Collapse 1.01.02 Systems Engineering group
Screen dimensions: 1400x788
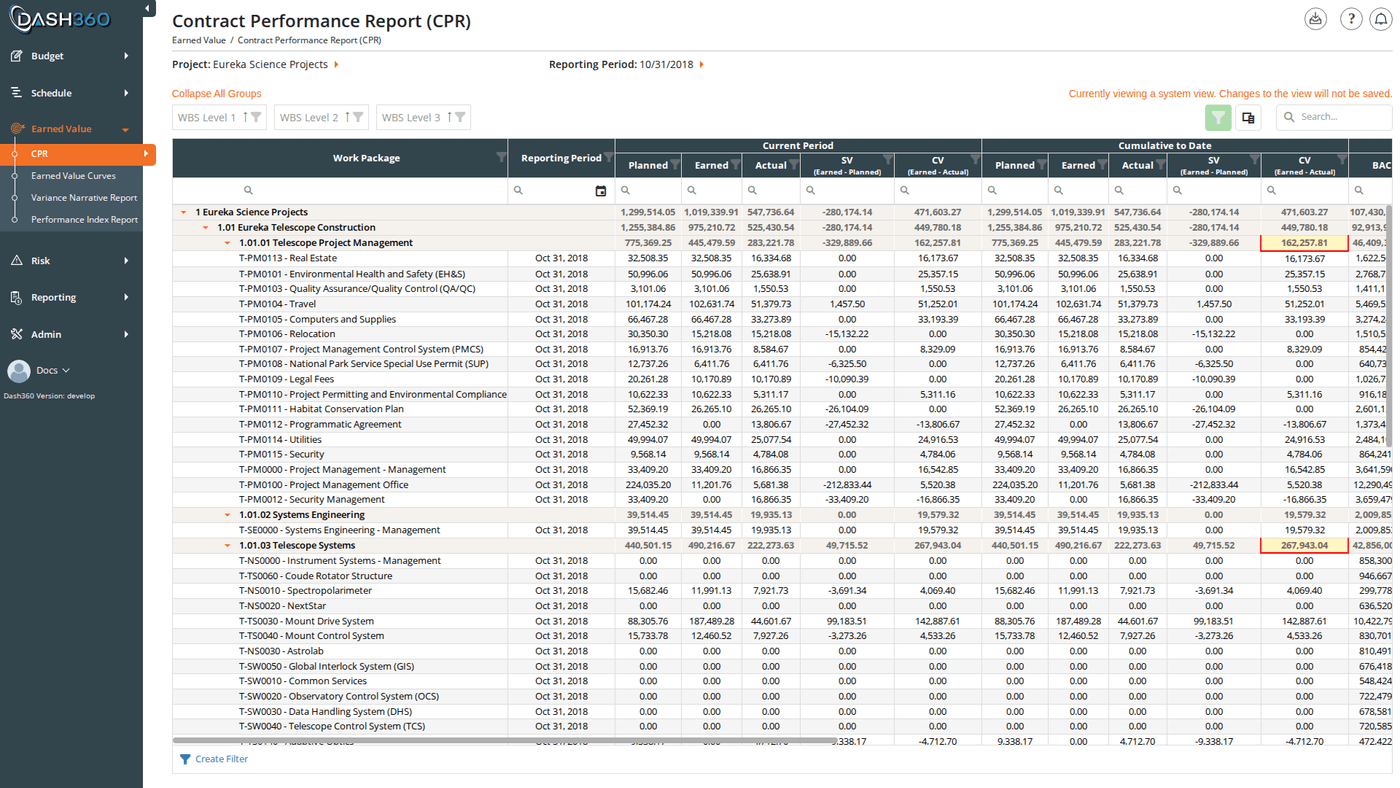(x=227, y=515)
